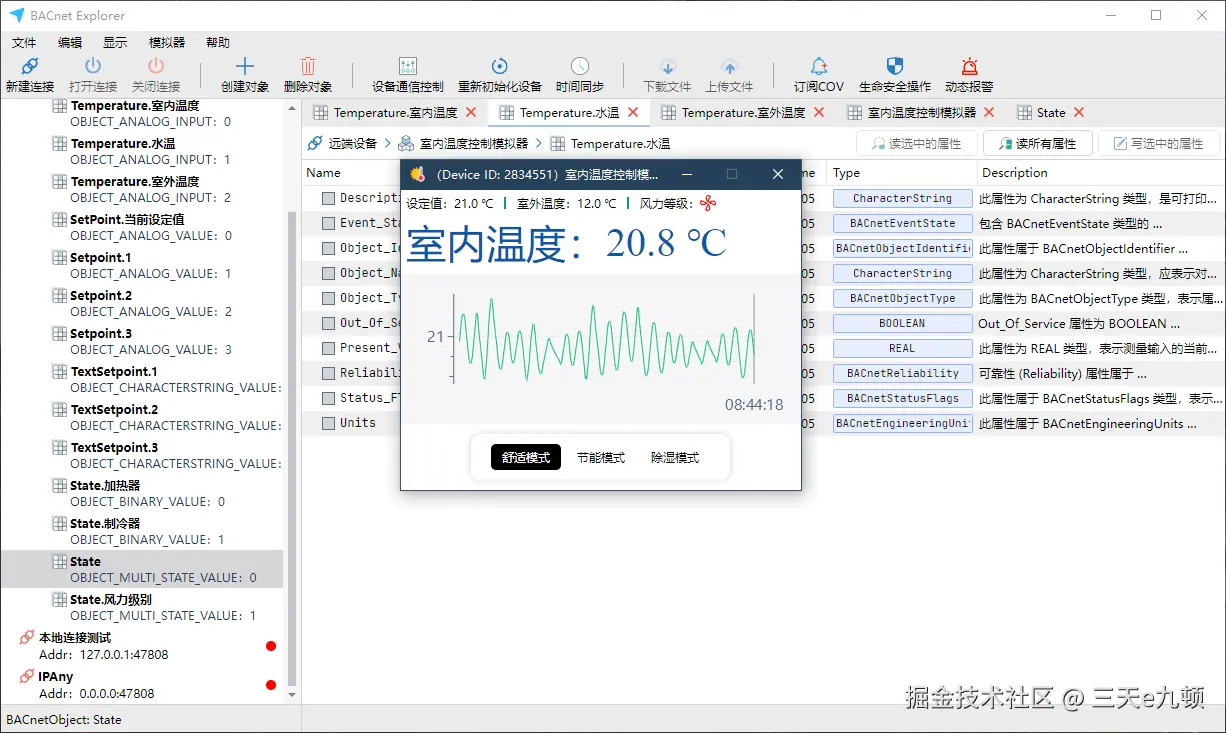
Task: Click the 删除对象 trash icon
Action: (308, 66)
